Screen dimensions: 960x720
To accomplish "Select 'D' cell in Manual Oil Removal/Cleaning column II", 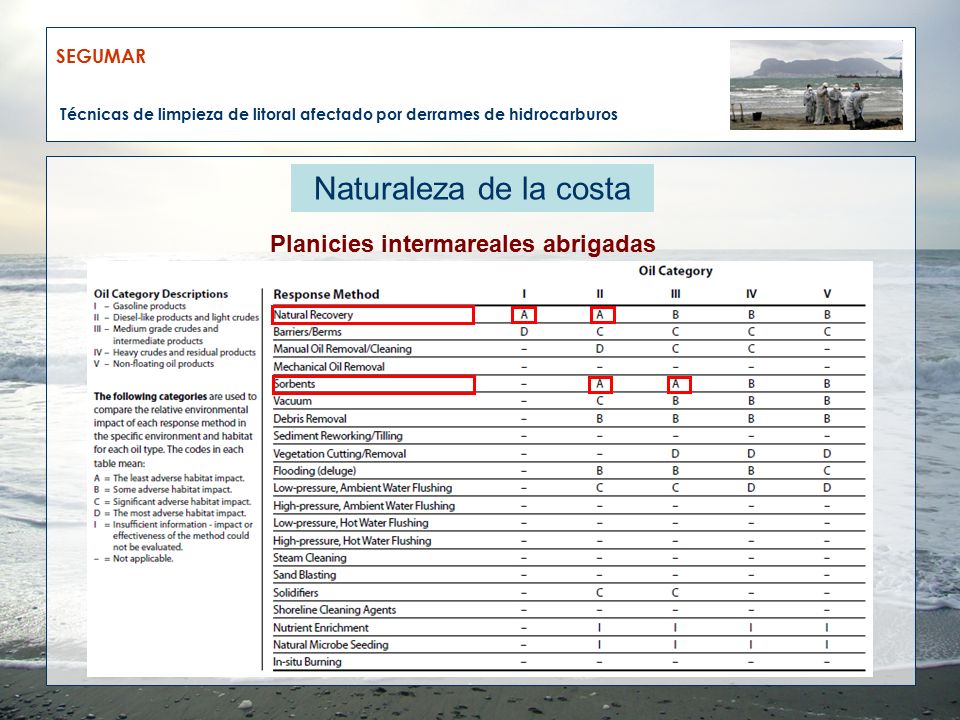I will [600, 349].
